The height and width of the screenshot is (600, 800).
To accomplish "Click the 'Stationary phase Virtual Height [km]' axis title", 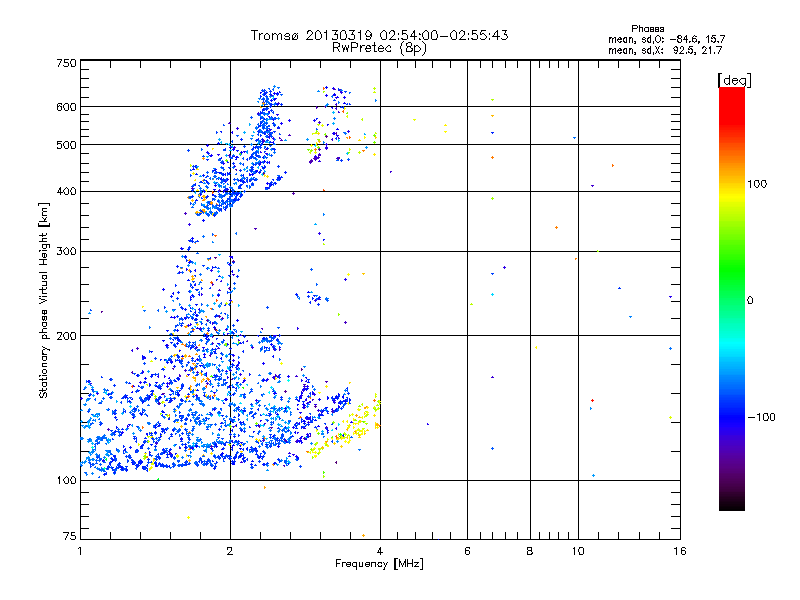I will point(44,301).
